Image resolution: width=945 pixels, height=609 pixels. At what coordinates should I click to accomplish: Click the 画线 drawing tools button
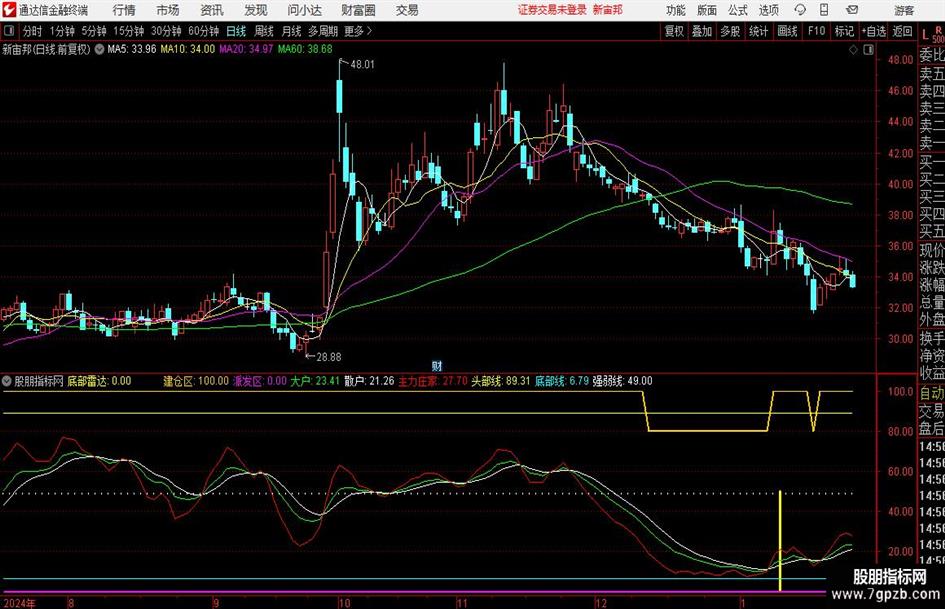click(788, 31)
